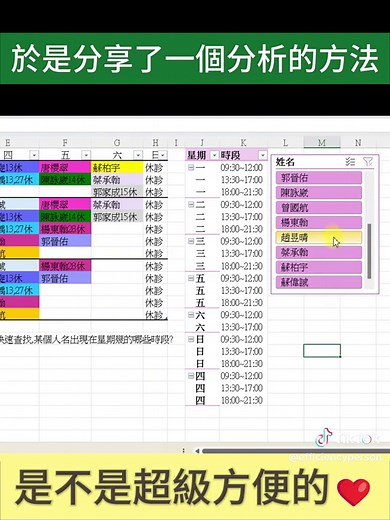
Task: Open the 五 column filter dropdown
Action: [86, 155]
